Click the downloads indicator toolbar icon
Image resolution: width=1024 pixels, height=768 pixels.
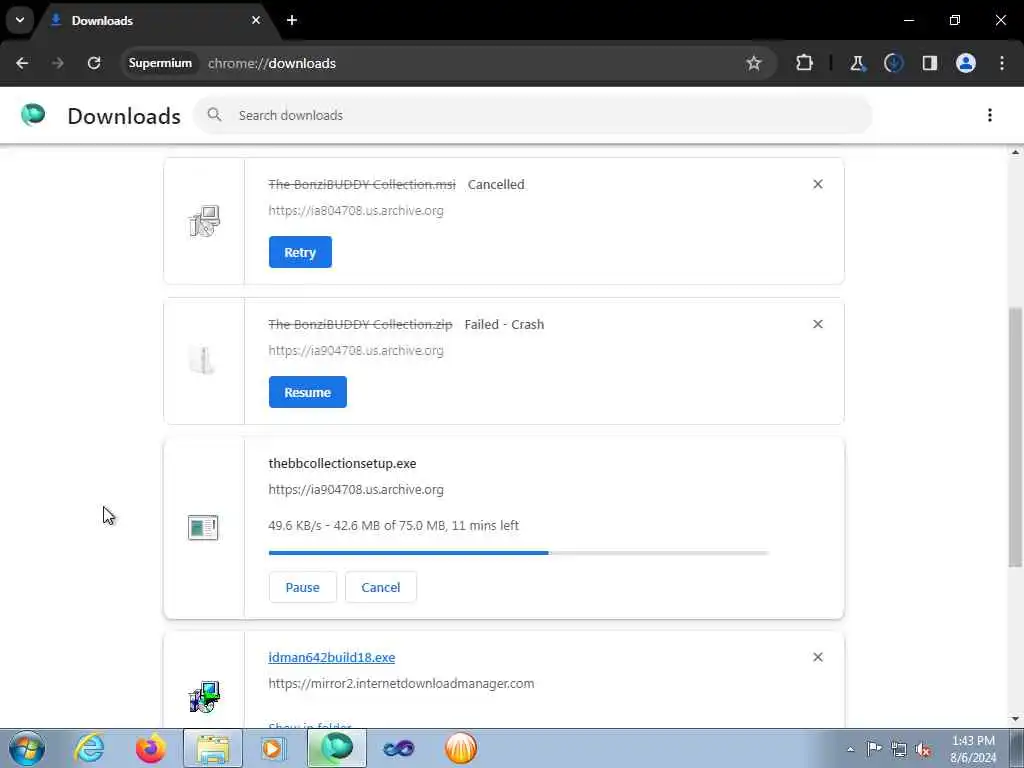pos(893,63)
